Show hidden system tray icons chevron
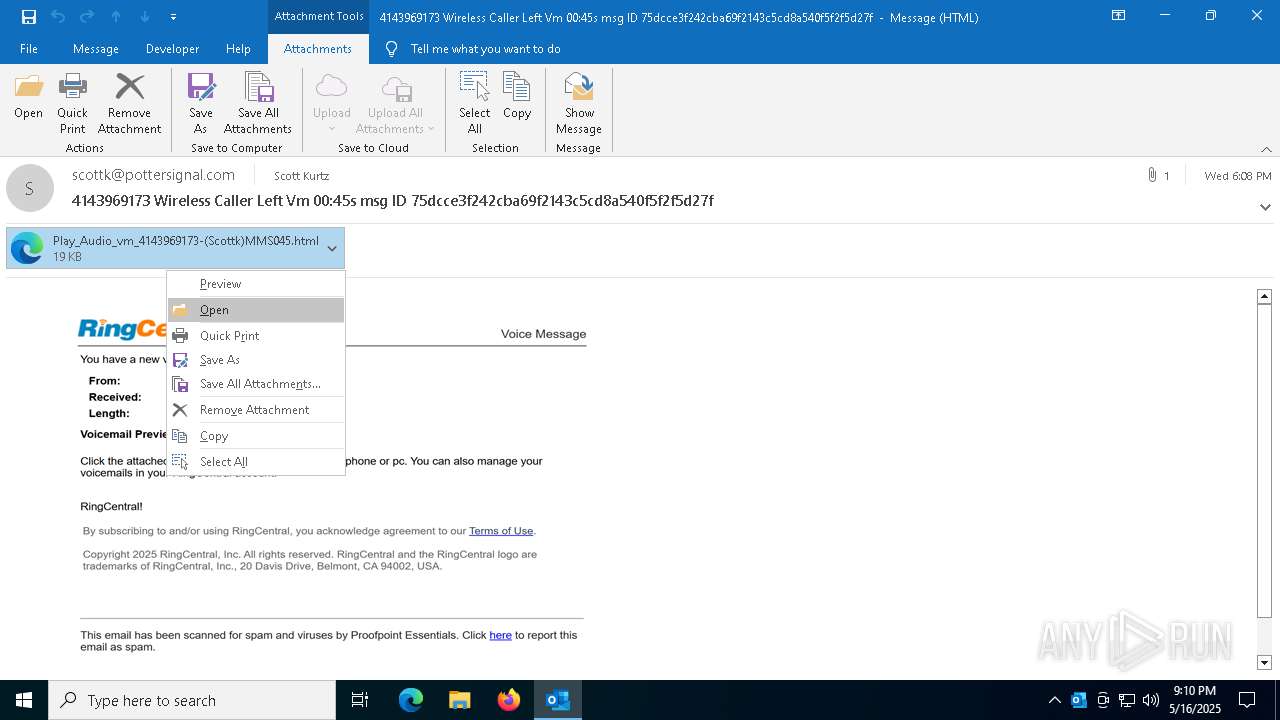The image size is (1280, 720). click(1054, 700)
